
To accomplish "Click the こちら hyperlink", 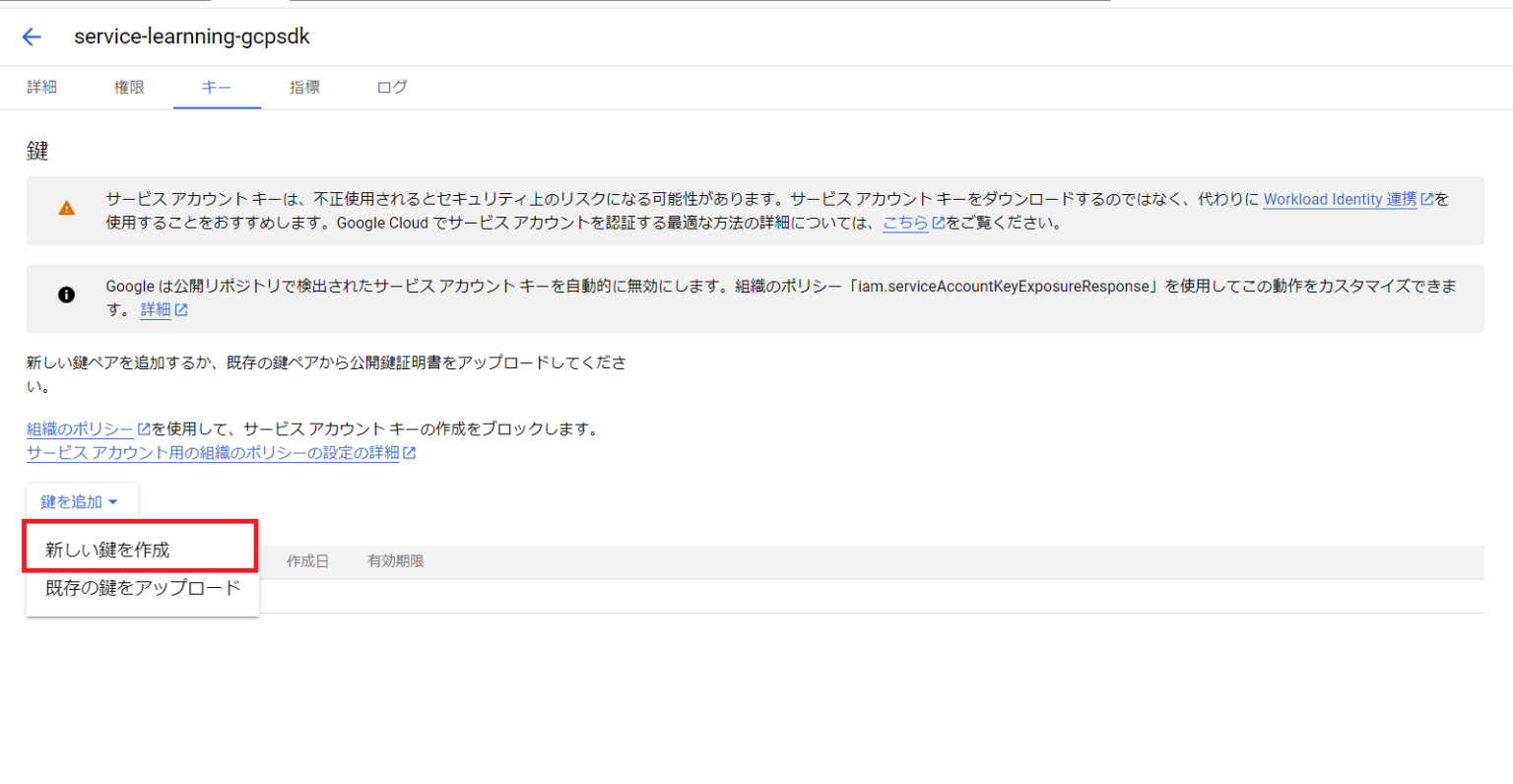I will pos(904,222).
